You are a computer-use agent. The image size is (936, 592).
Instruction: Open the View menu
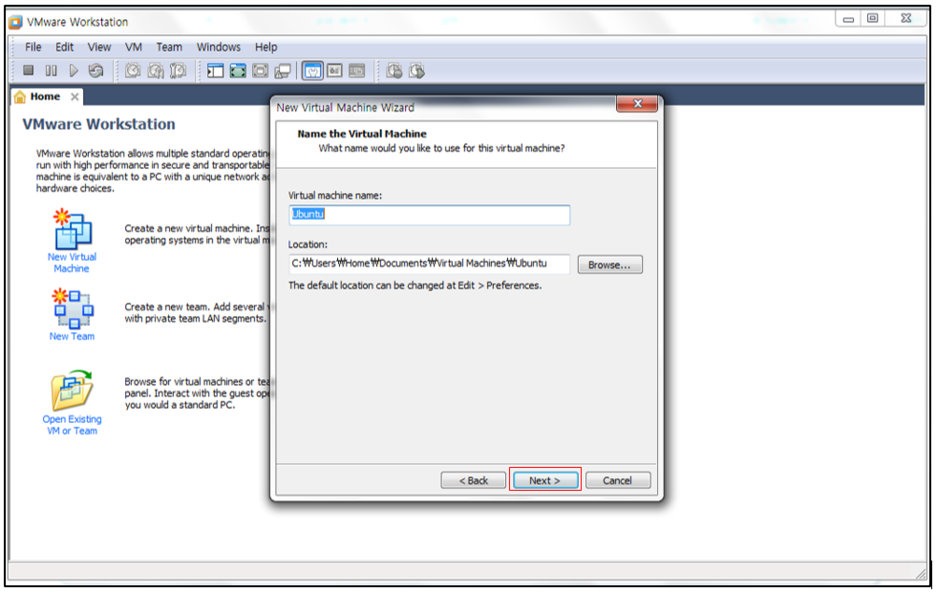[x=99, y=47]
